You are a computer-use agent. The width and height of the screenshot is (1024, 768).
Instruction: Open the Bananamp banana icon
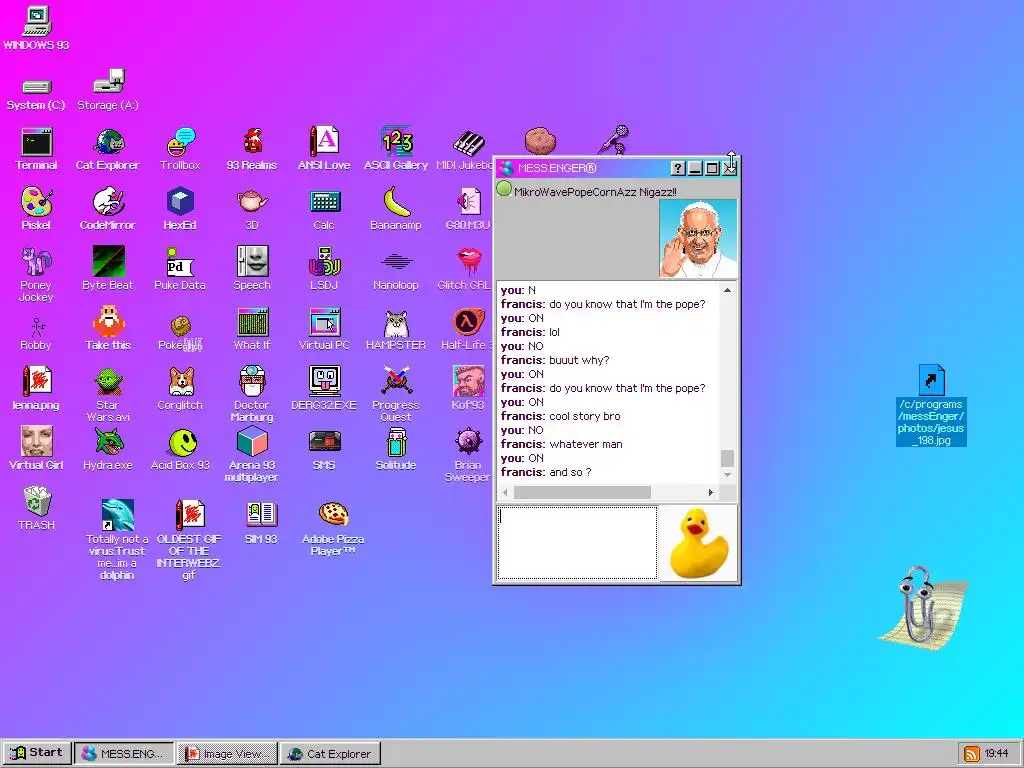coord(396,202)
